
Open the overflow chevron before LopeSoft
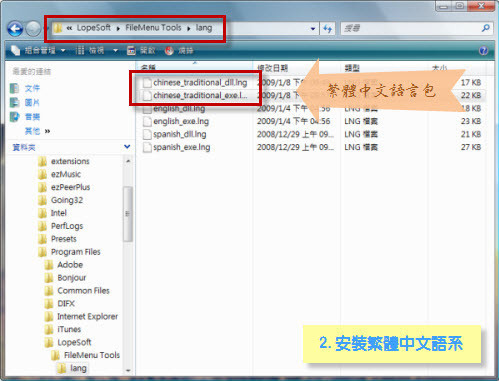(x=69, y=28)
